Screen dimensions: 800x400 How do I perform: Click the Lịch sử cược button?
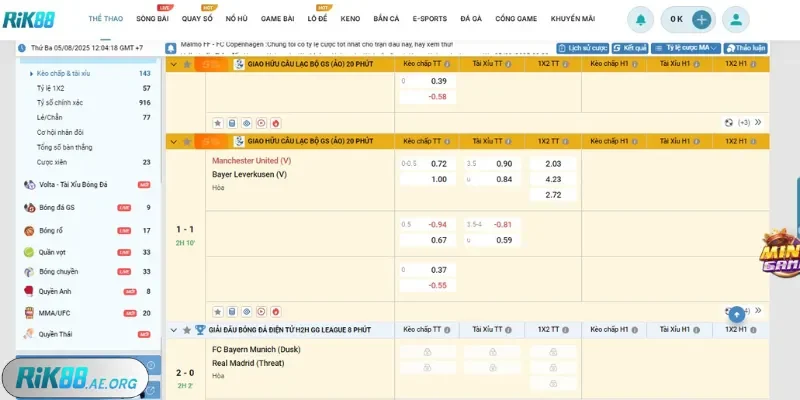581,48
